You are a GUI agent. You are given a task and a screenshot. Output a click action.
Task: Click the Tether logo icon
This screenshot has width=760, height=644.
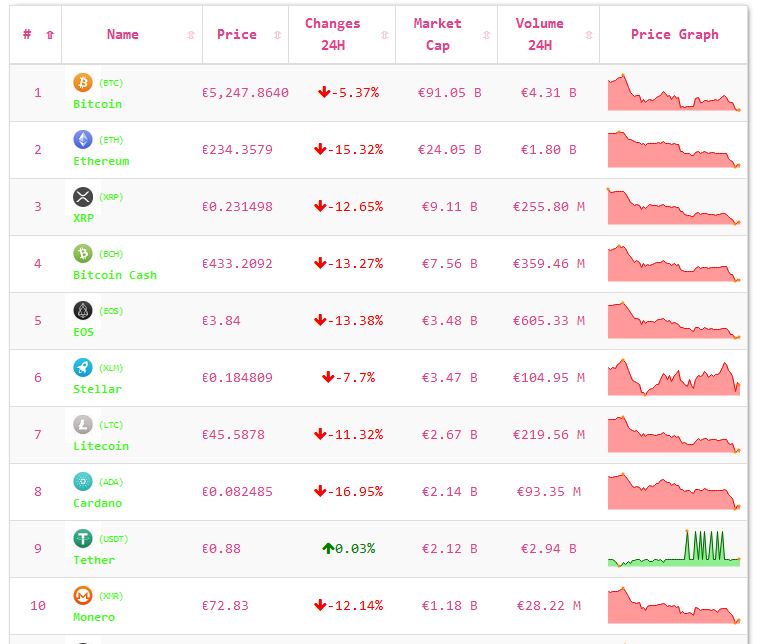pos(83,538)
